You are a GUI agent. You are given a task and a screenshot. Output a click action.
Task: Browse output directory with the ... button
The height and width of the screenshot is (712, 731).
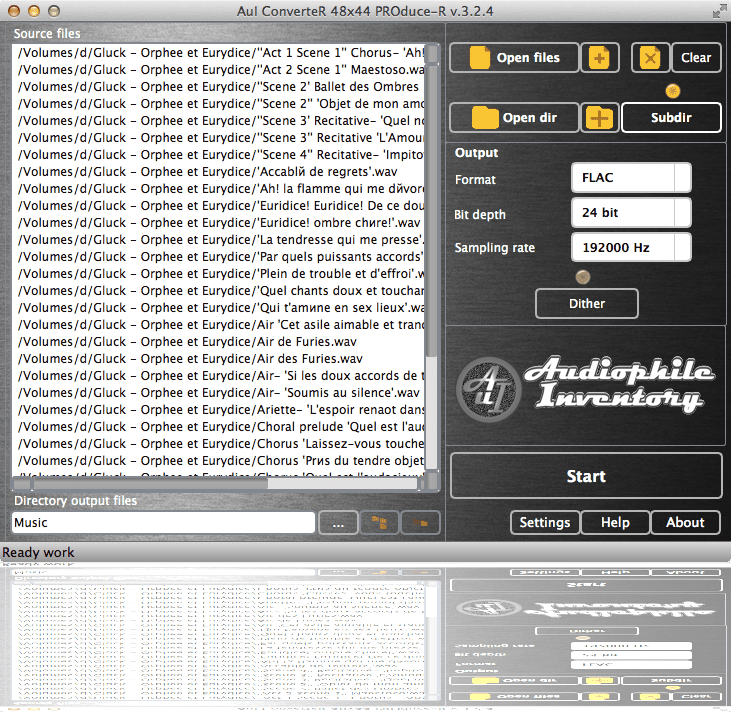(338, 523)
